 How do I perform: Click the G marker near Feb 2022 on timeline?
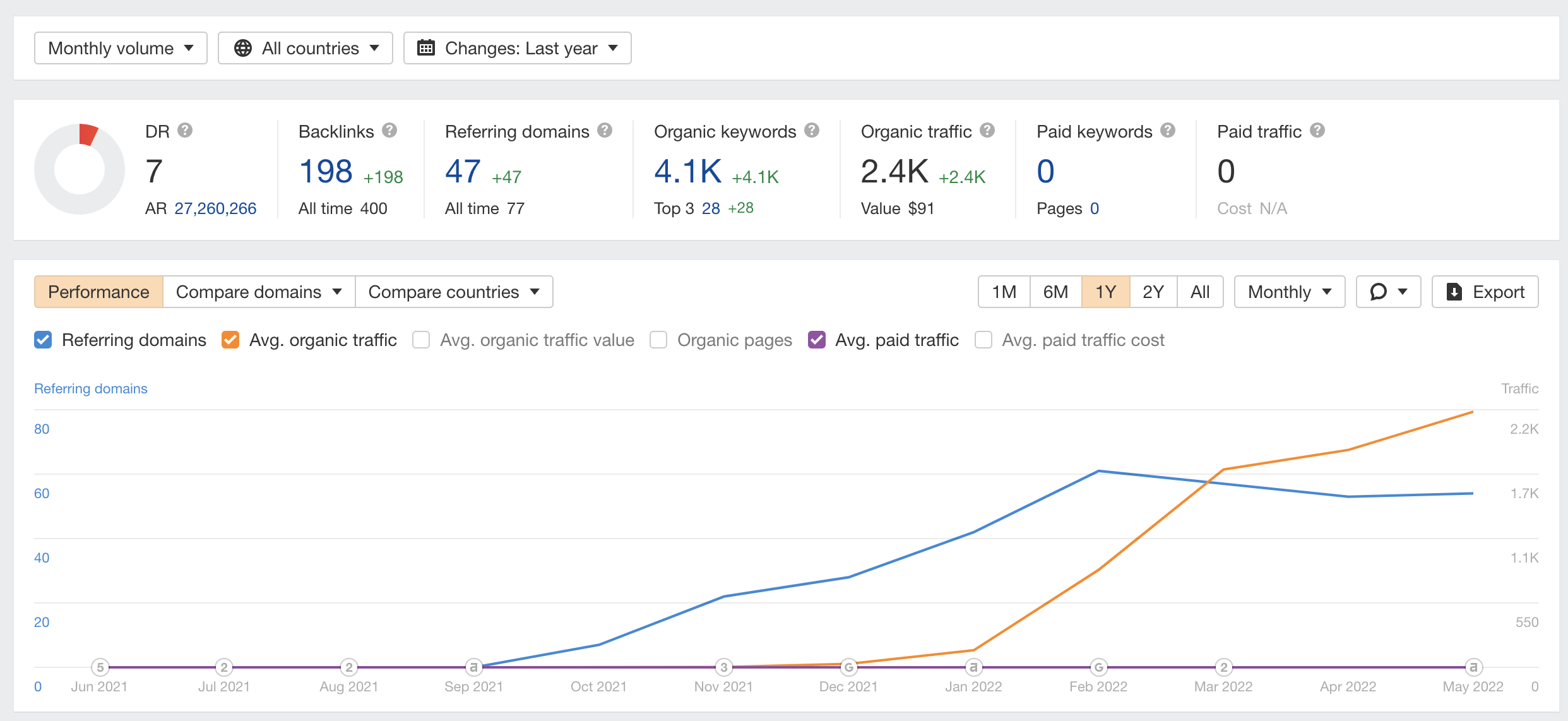(1098, 666)
